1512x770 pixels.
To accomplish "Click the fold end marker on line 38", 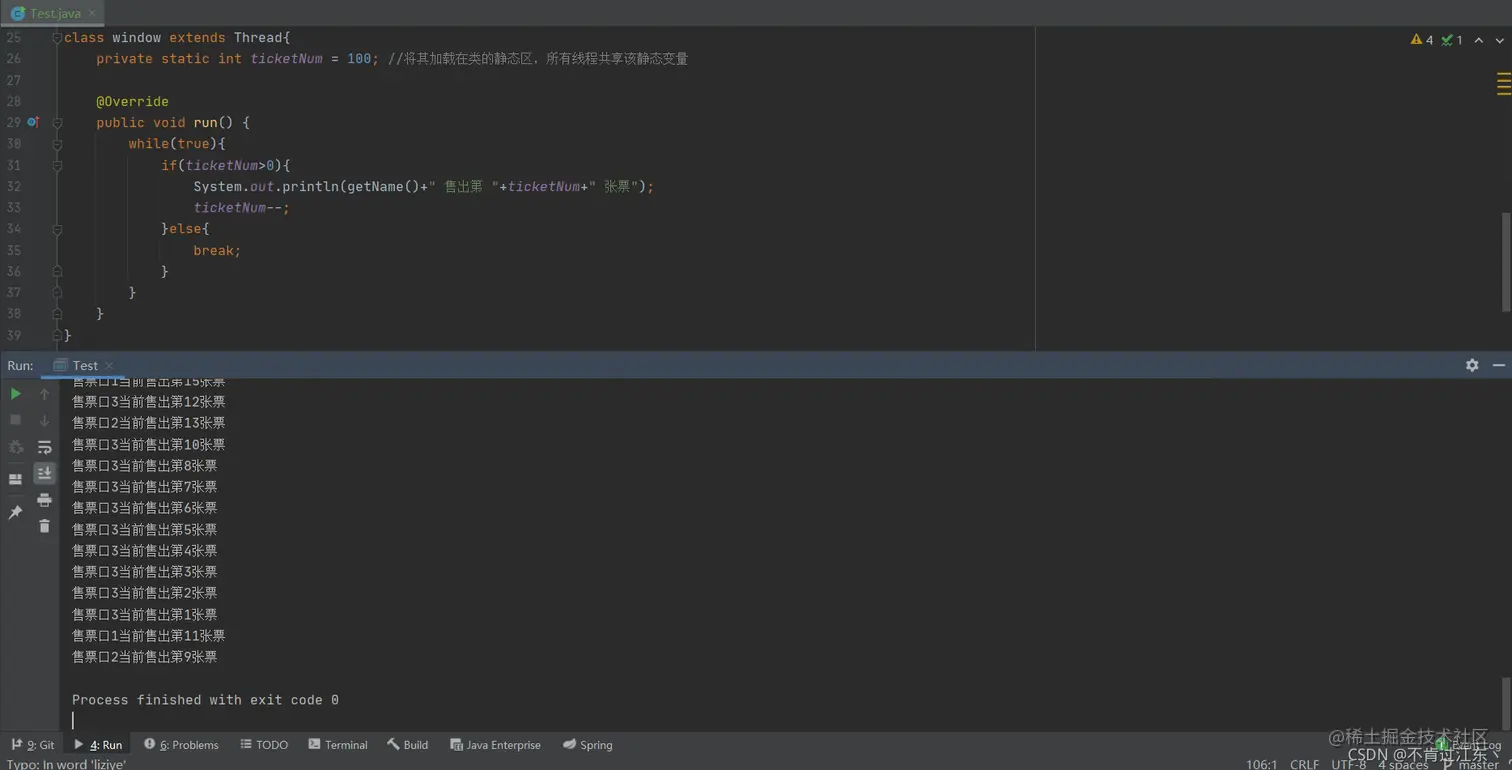I will tap(57, 314).
